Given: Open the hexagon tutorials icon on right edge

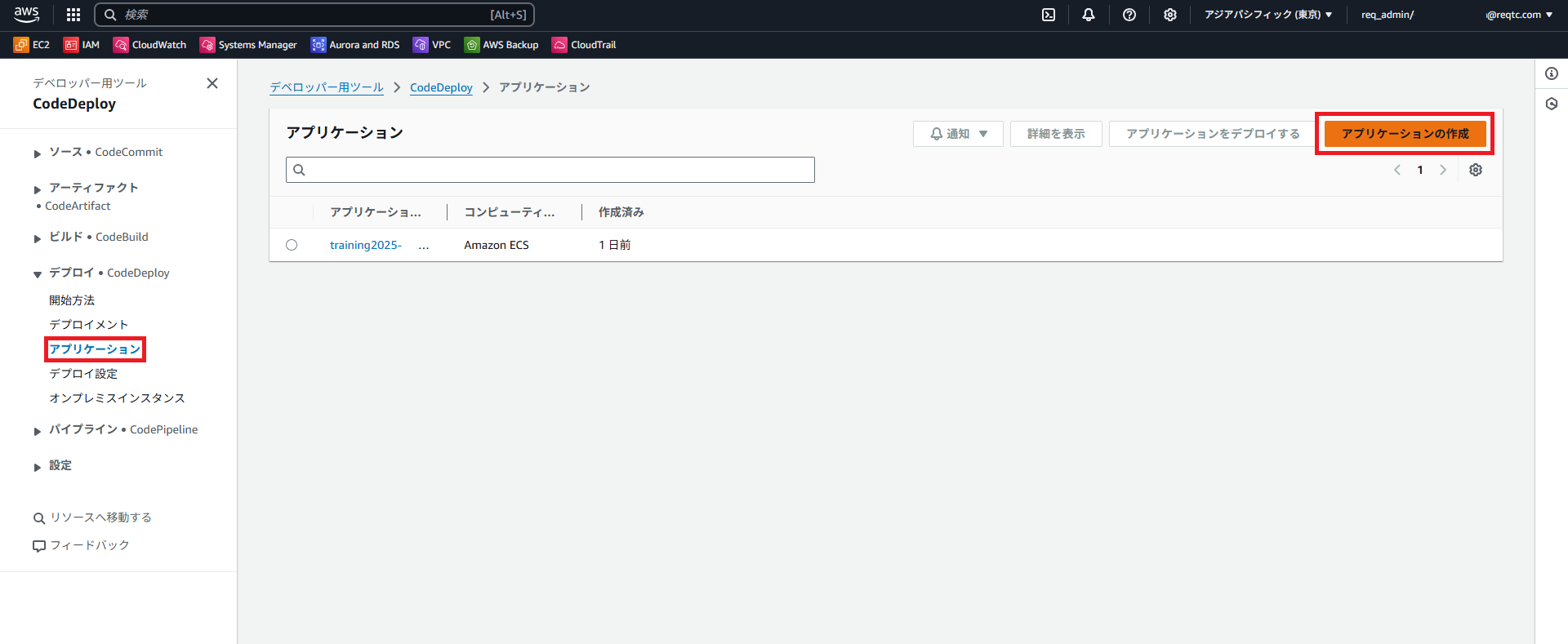Looking at the screenshot, I should 1552,104.
